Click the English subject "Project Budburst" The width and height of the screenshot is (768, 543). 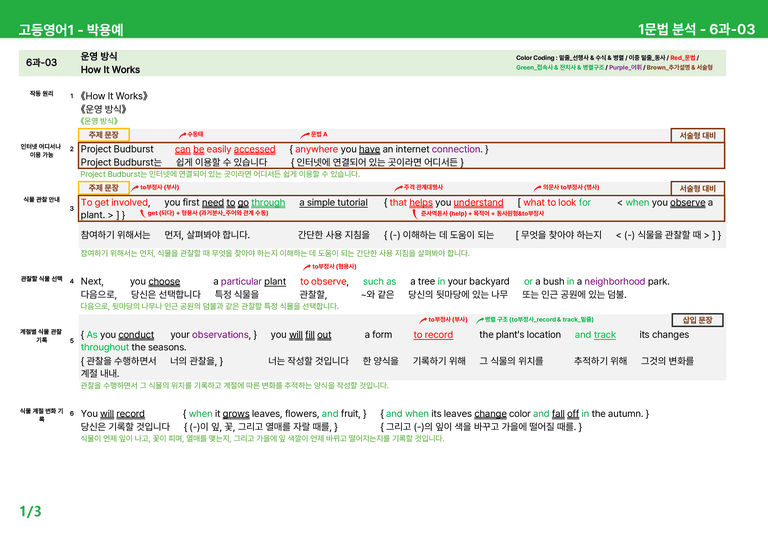coord(117,149)
